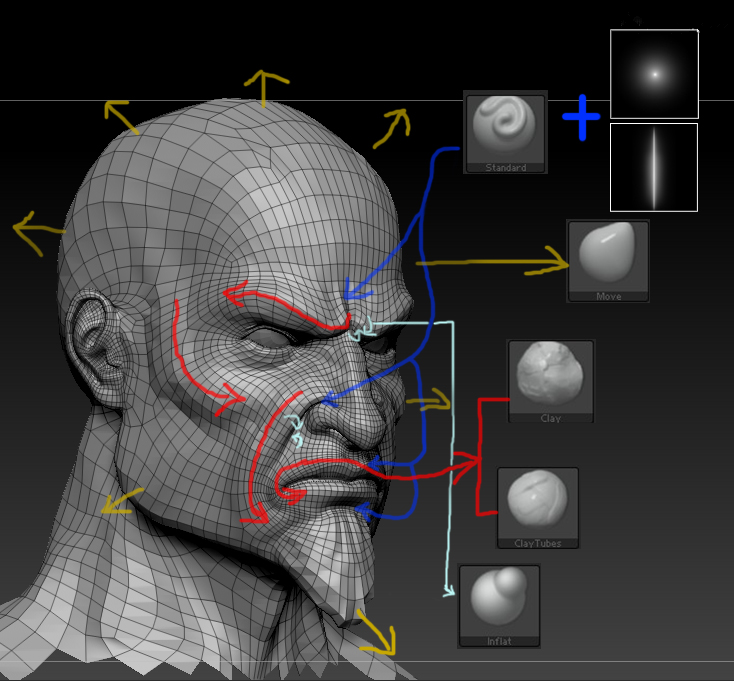Choose the Clay brush icon
The height and width of the screenshot is (681, 734).
pyautogui.click(x=550, y=381)
